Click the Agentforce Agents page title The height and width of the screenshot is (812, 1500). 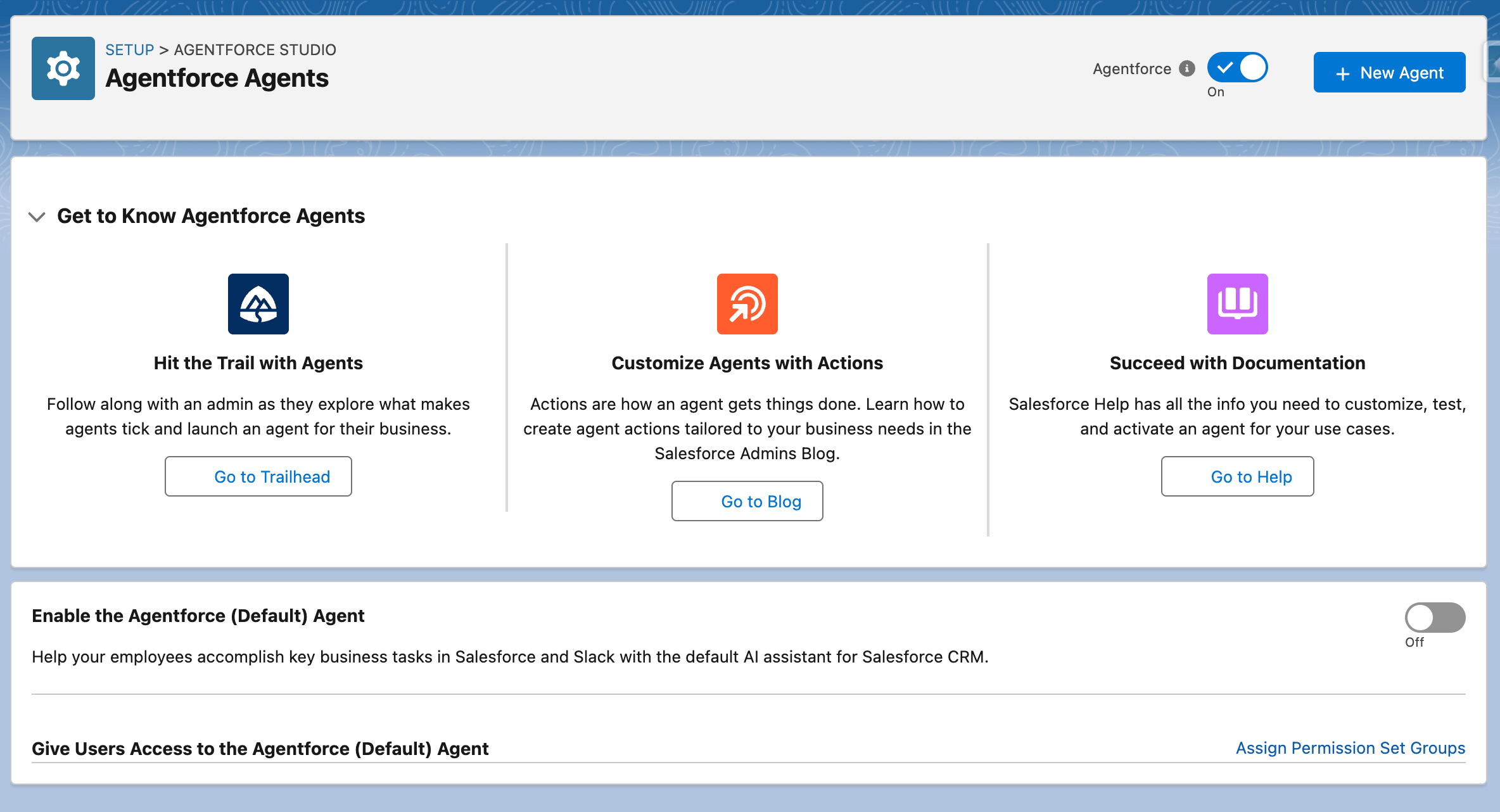click(x=217, y=79)
